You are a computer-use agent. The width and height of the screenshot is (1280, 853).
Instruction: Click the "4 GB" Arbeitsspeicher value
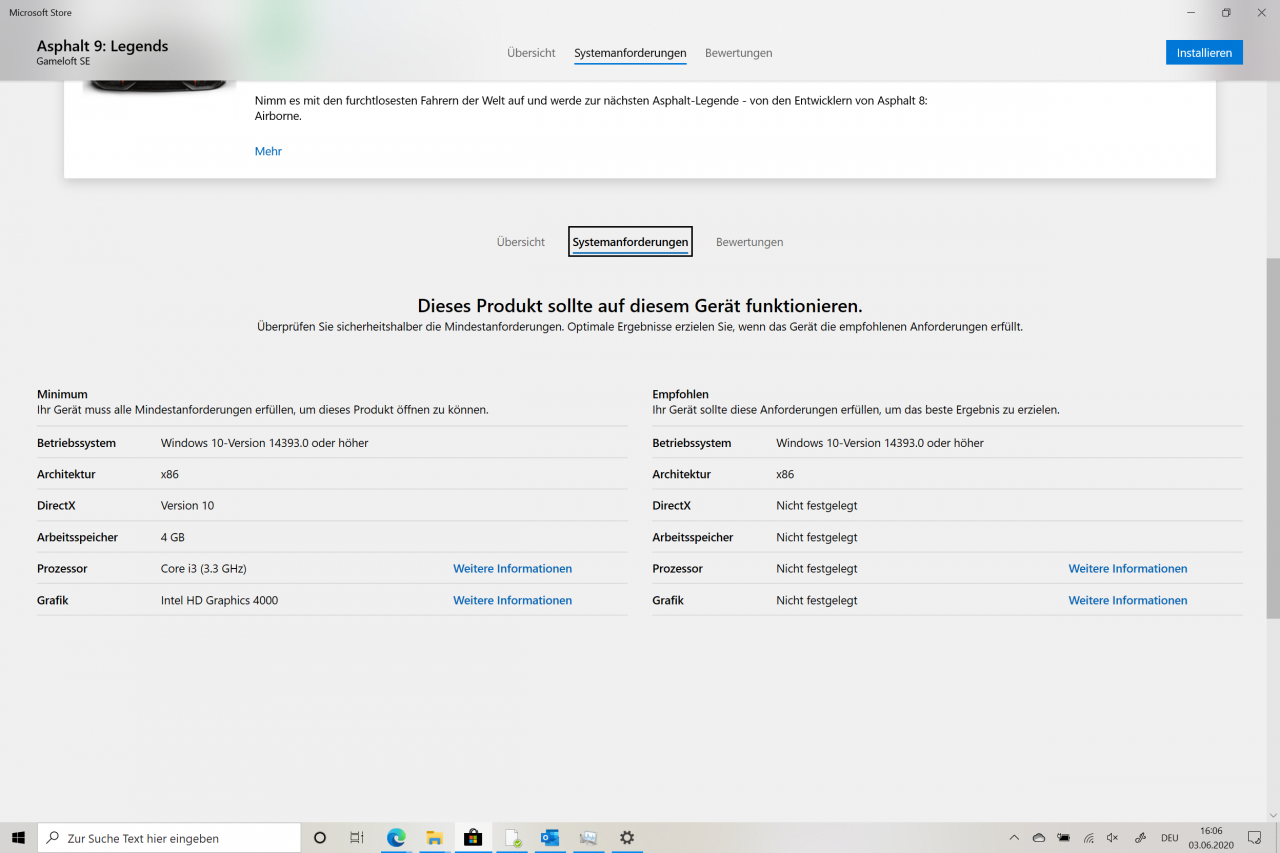click(x=173, y=538)
